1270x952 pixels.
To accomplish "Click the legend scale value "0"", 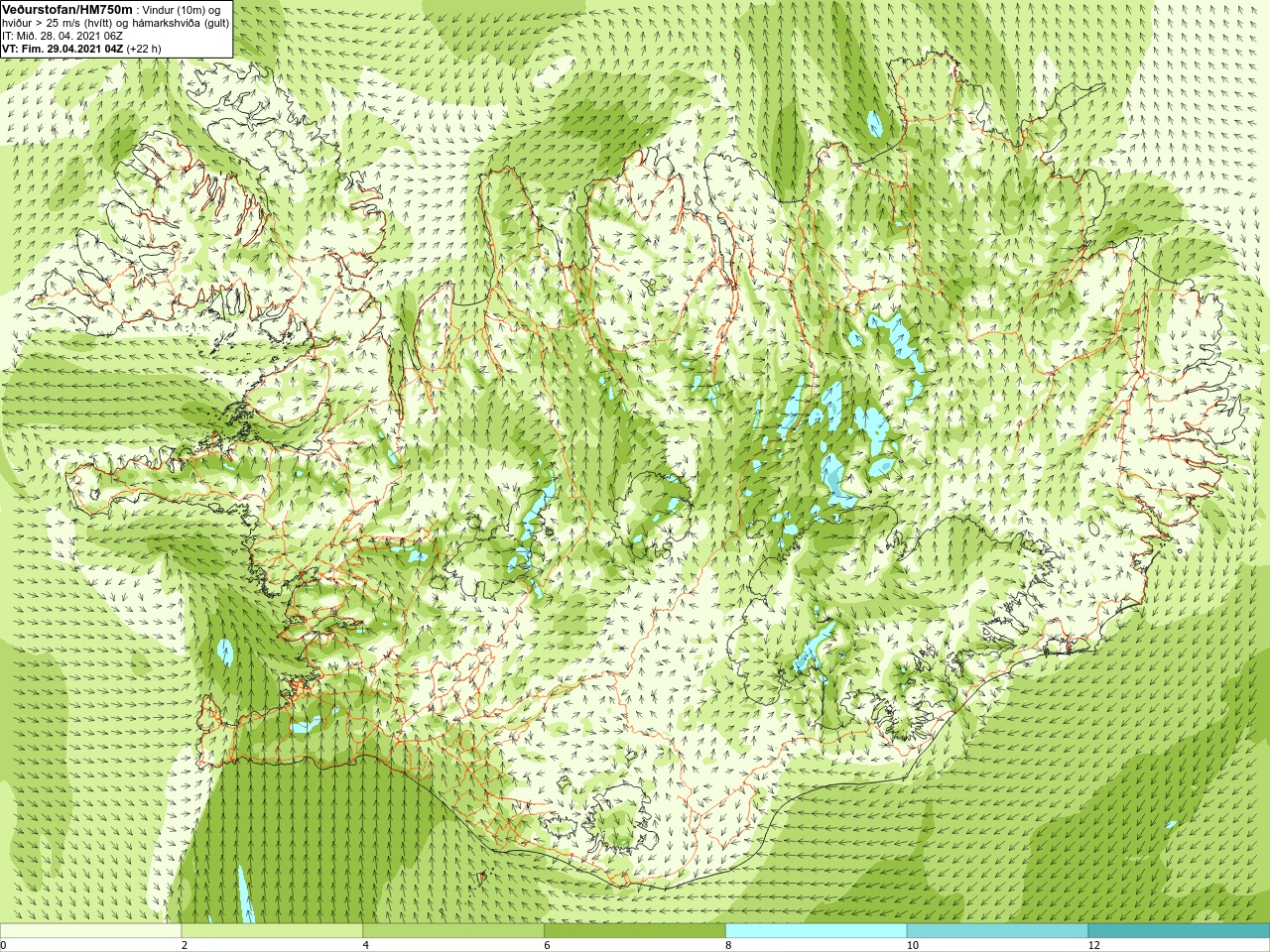I will click(x=4, y=945).
